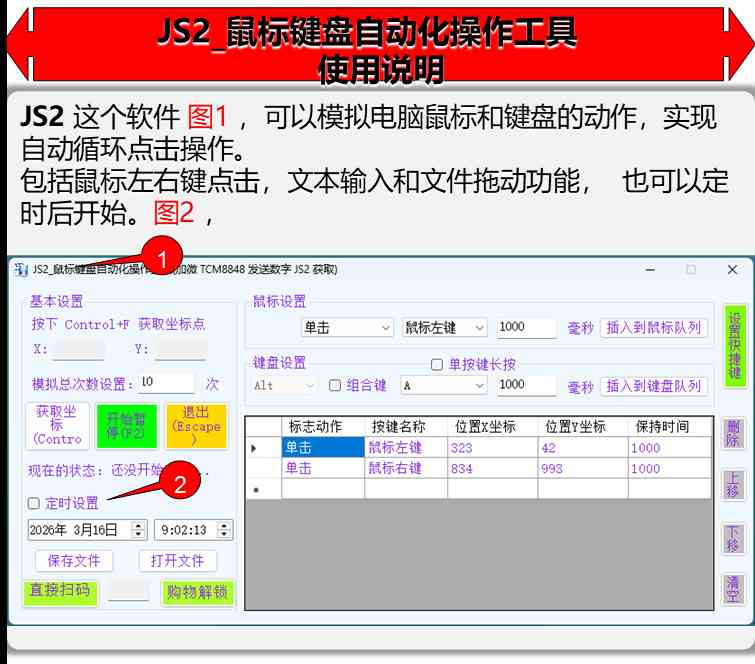Image resolution: width=755 pixels, height=664 pixels.
Task: Toggle the 组合键 checkbox
Action: point(335,385)
